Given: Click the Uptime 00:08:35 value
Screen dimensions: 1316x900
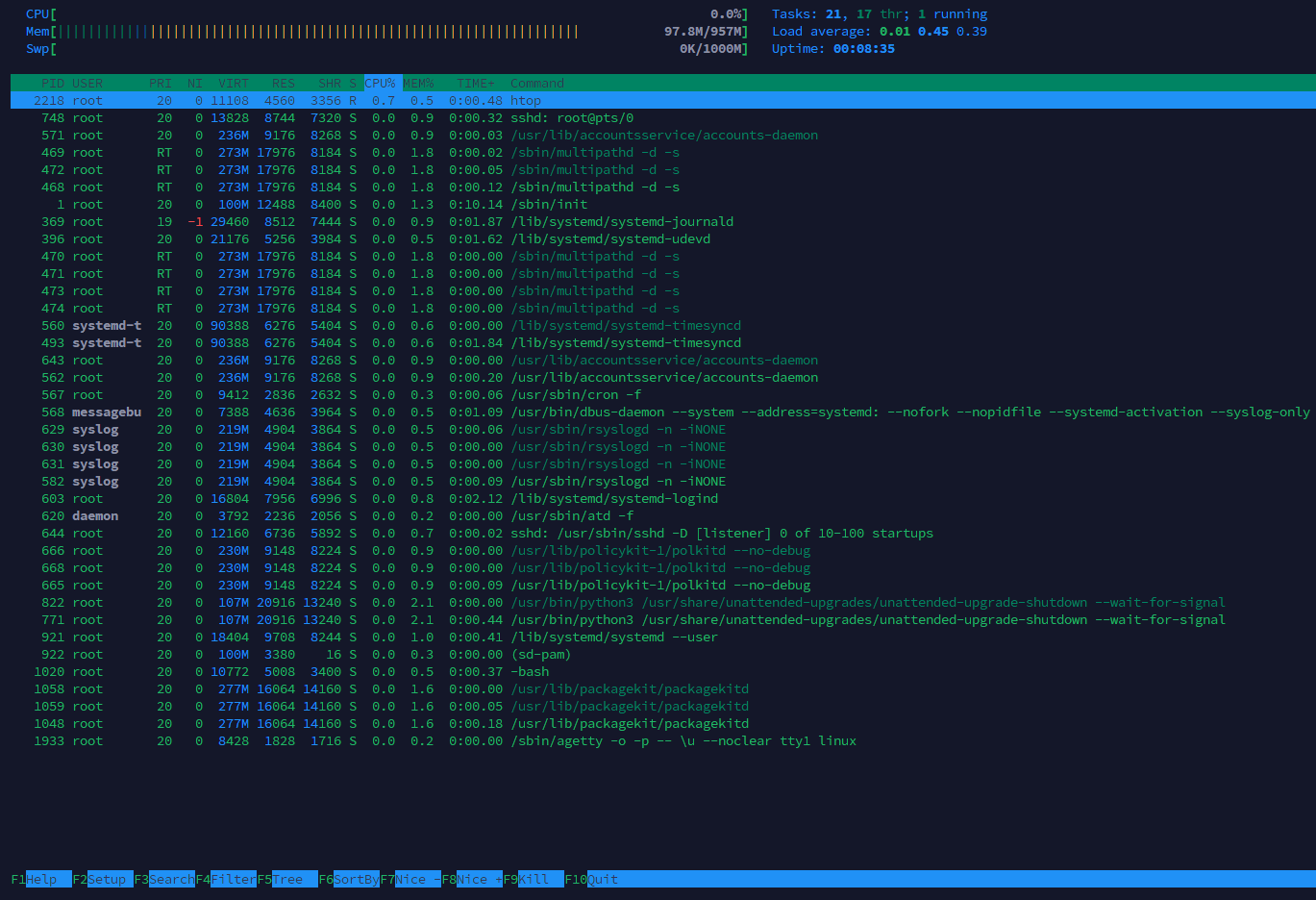Looking at the screenshot, I should click(x=864, y=48).
